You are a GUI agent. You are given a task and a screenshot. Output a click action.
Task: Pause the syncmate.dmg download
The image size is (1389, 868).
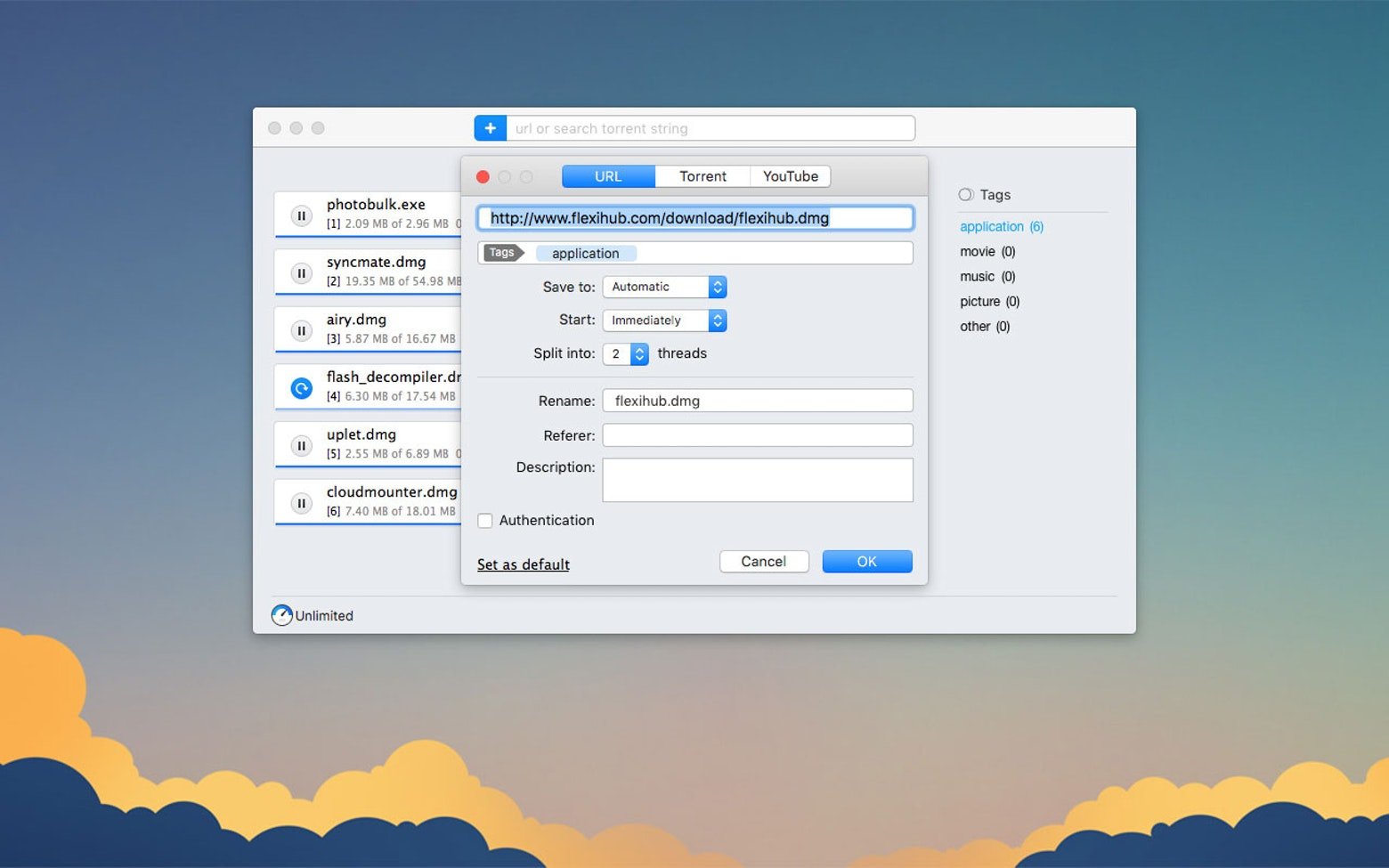(302, 273)
